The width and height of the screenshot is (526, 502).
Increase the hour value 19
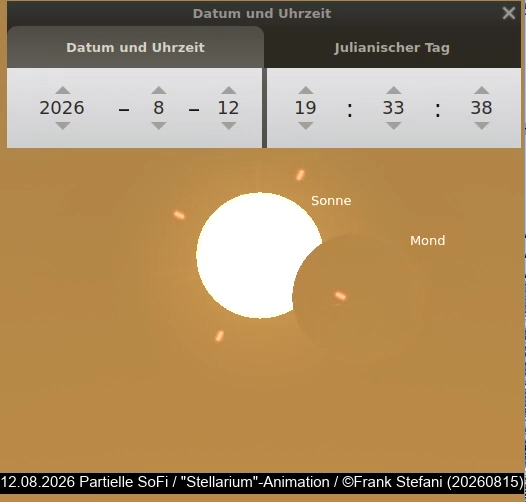(306, 90)
